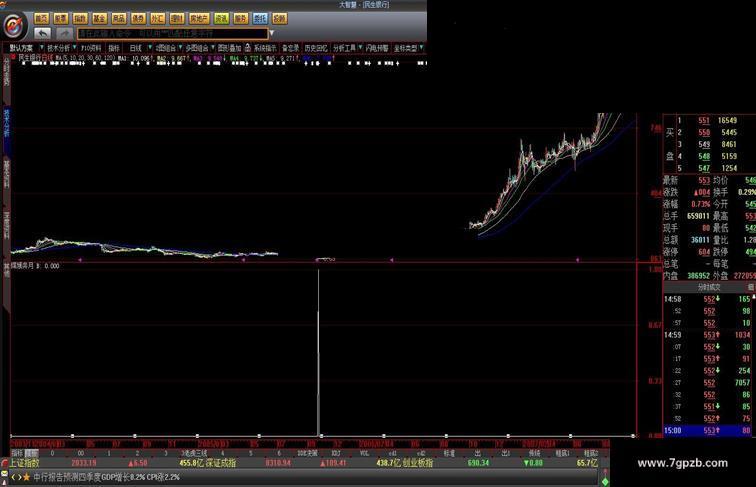Screen dimensions: 756x487
Task: Select the highlighted 15:00 trade row
Action: tap(709, 430)
